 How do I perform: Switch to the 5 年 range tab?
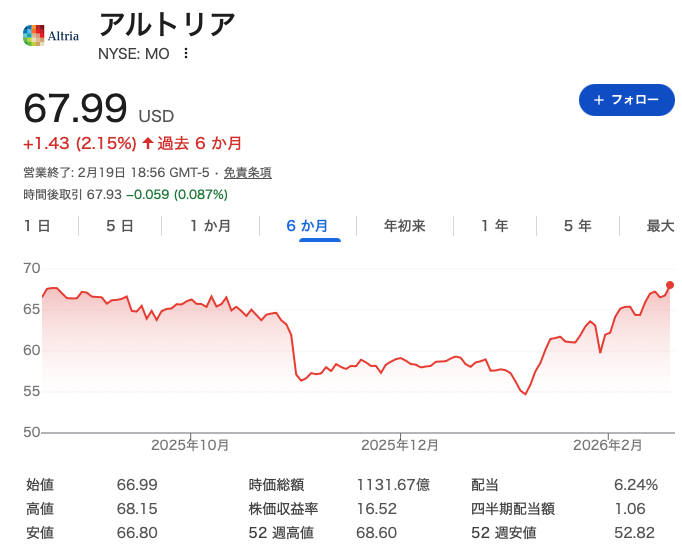tap(577, 226)
